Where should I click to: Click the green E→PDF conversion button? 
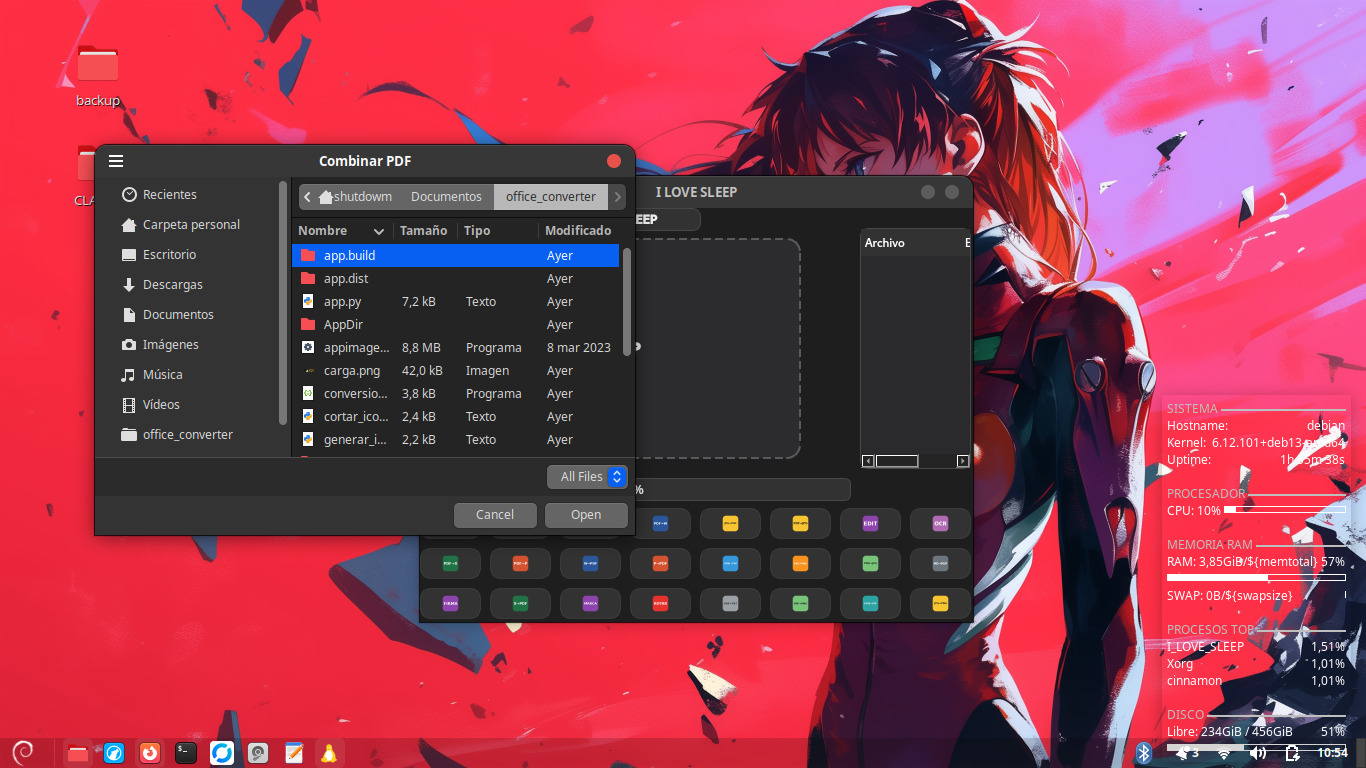click(x=520, y=603)
